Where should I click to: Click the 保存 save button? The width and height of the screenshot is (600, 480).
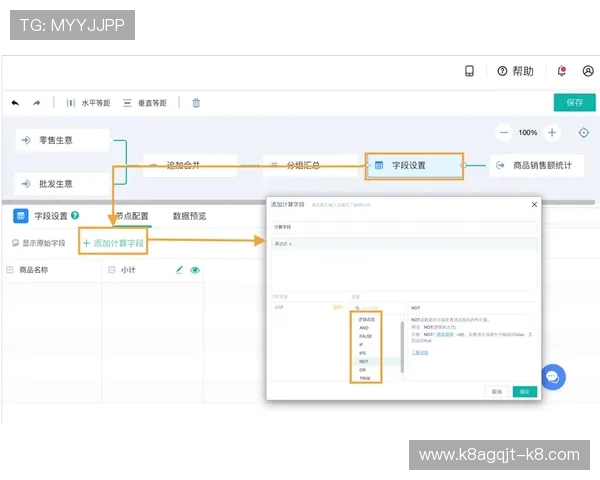point(574,103)
